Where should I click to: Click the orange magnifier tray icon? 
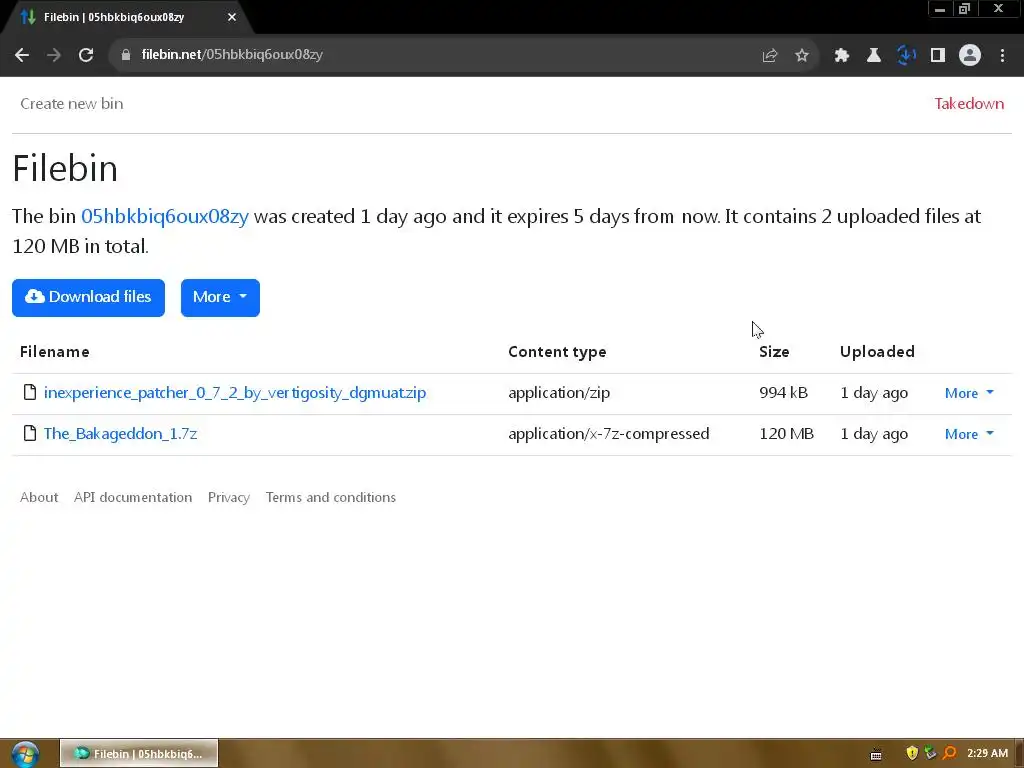tap(949, 753)
